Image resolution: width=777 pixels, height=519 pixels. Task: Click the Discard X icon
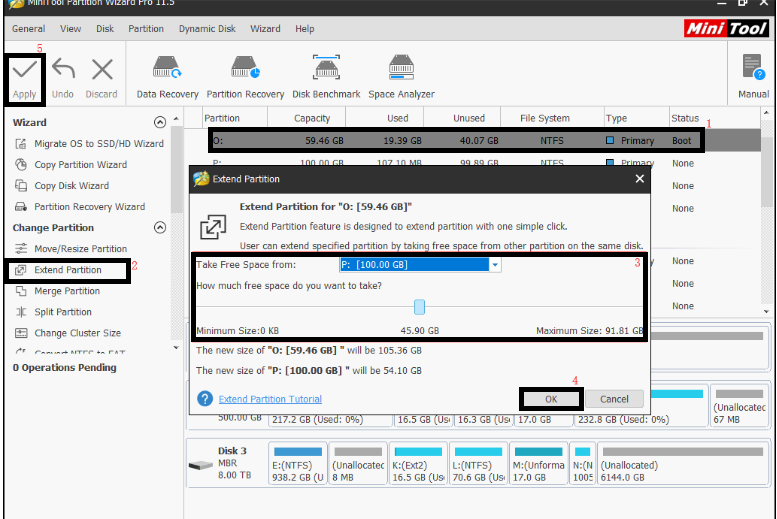pyautogui.click(x=102, y=69)
